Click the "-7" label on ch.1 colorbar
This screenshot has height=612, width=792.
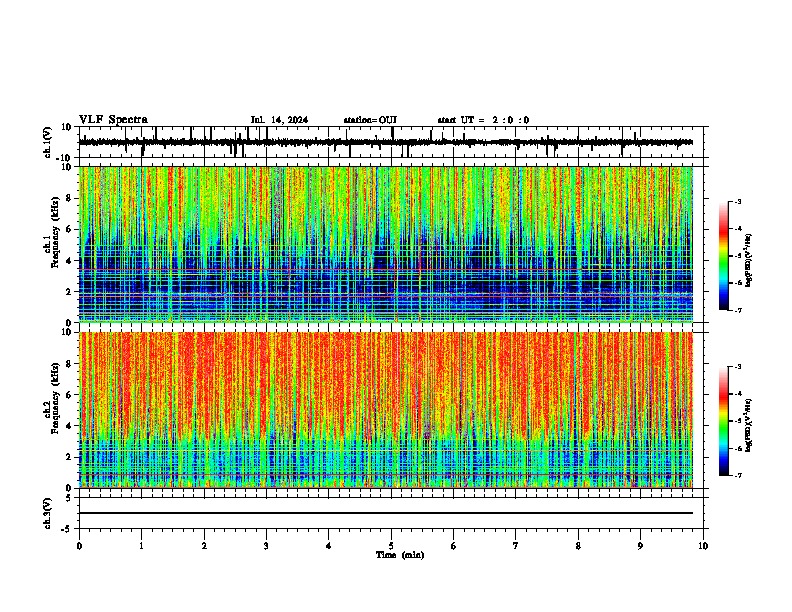[737, 311]
